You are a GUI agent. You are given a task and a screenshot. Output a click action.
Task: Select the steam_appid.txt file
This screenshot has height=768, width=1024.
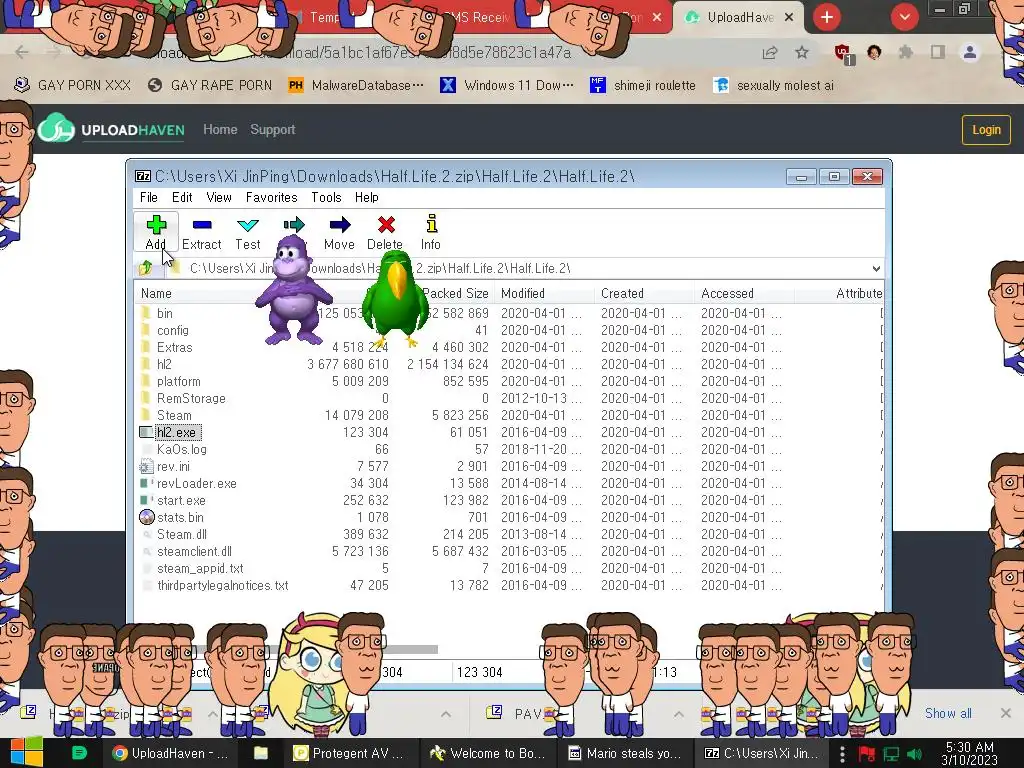200,568
